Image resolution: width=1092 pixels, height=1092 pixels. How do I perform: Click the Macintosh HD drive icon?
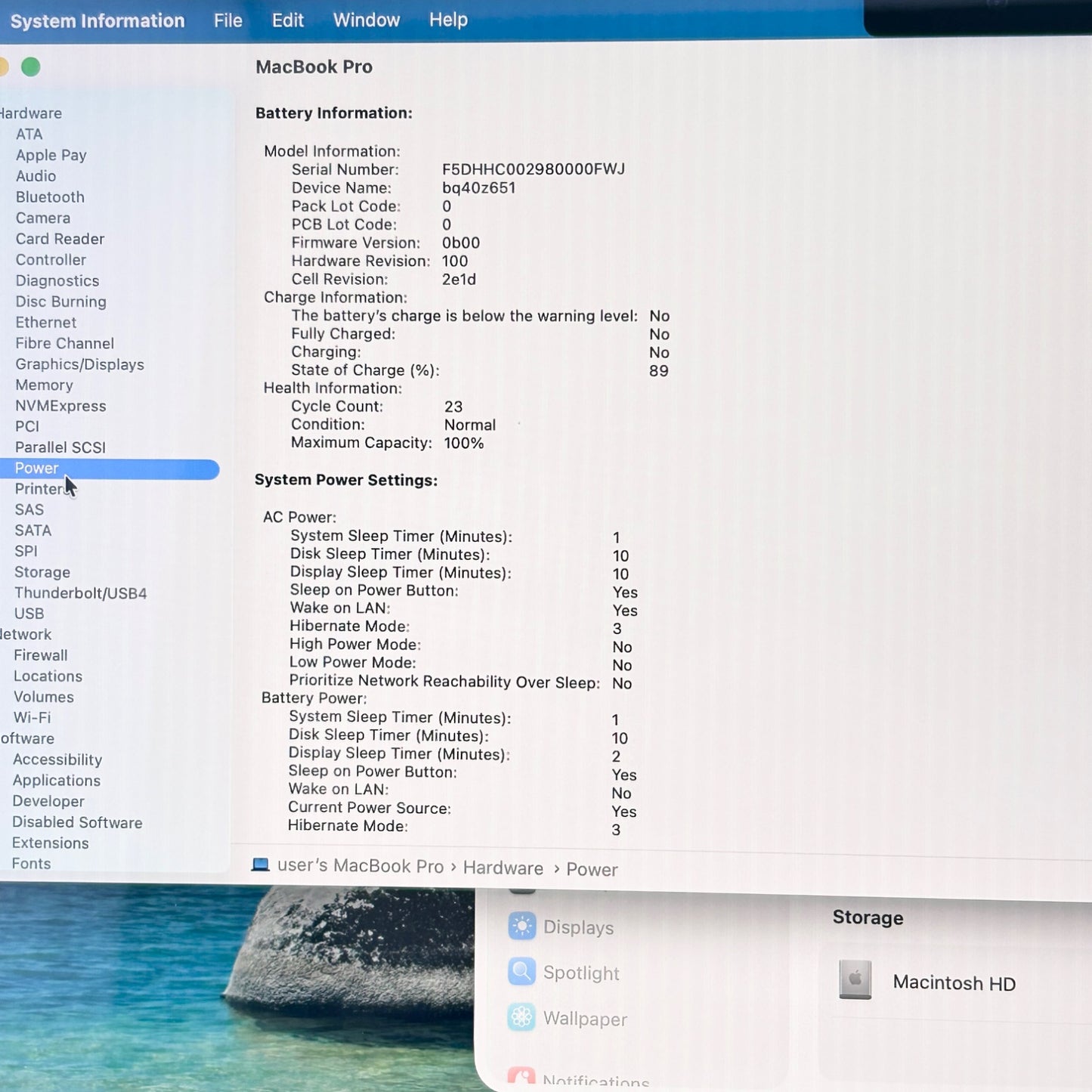click(855, 980)
